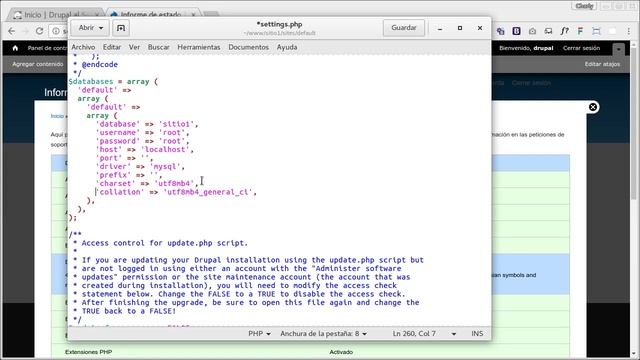
Task: Click the @endcode comment line
Action: pyautogui.click(x=100, y=64)
